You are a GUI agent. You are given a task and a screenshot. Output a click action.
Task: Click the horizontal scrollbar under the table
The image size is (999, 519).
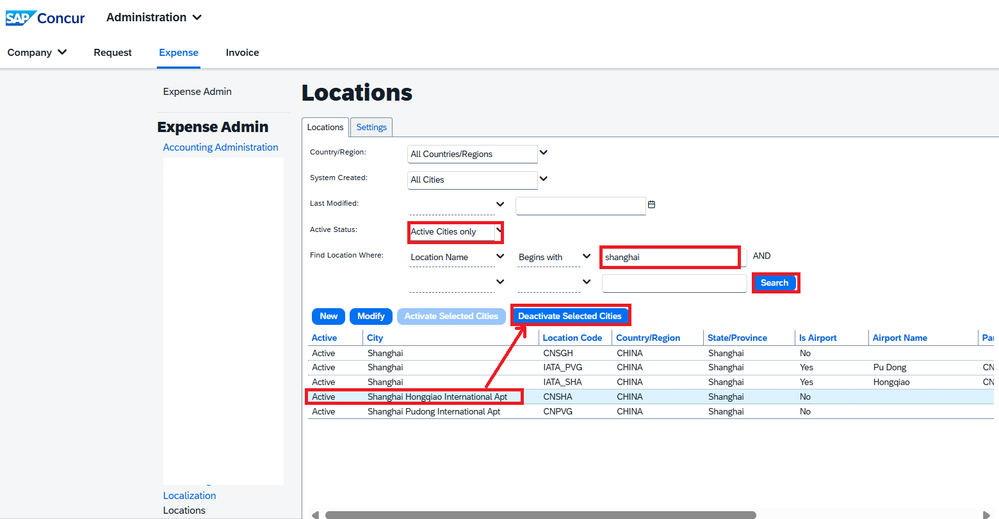click(540, 515)
